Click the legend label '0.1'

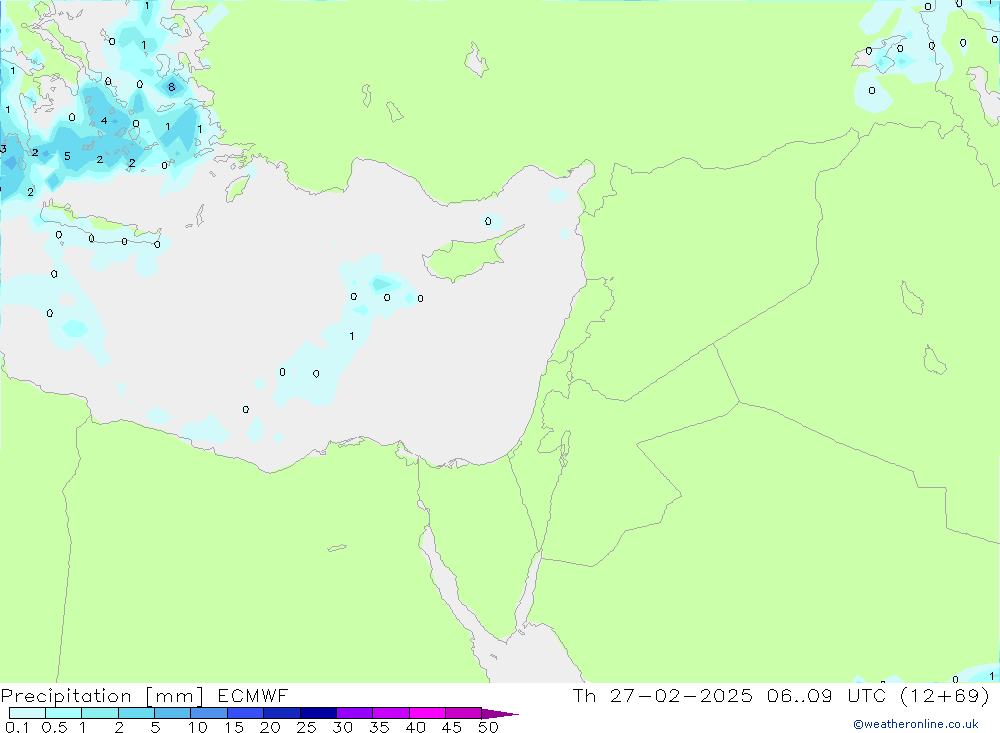17,727
